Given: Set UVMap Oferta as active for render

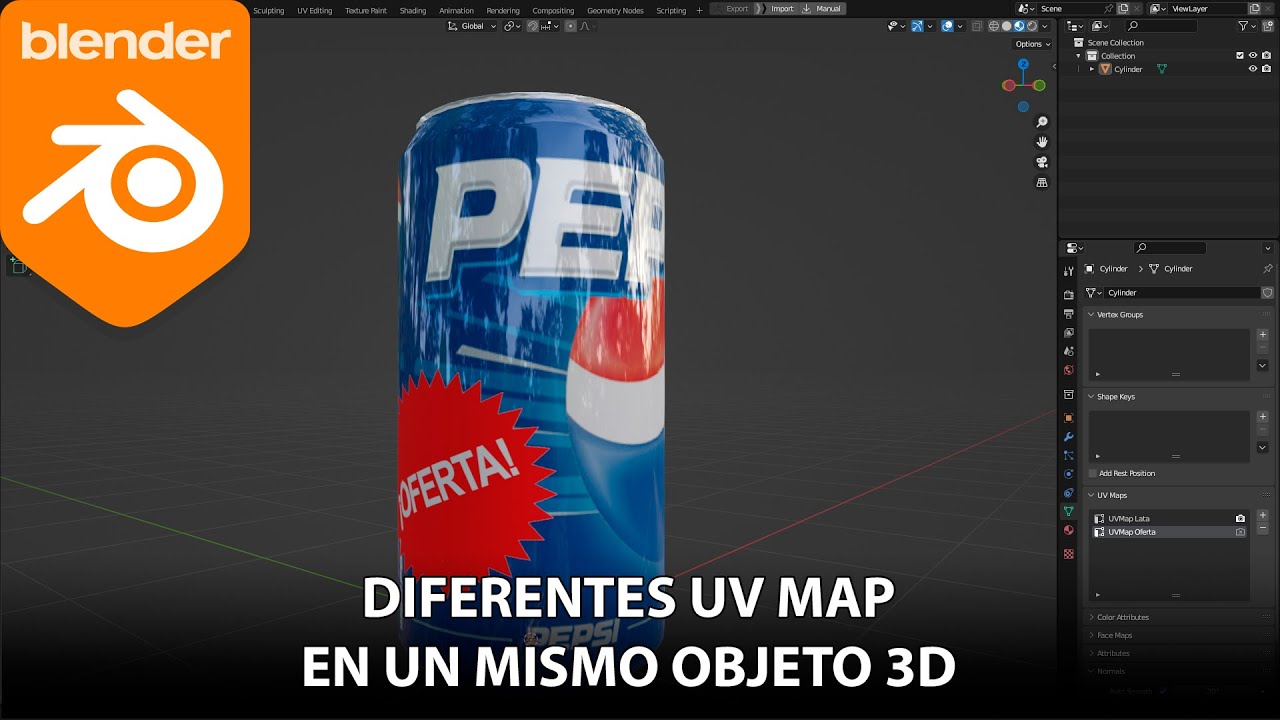Looking at the screenshot, I should pos(1240,532).
